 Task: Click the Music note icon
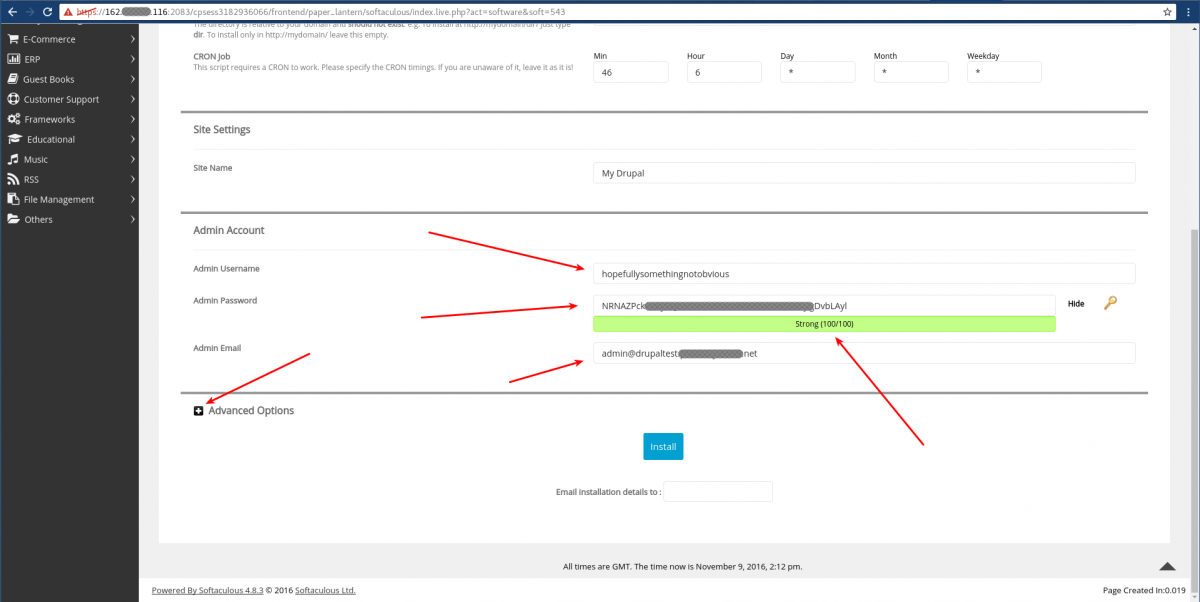(14, 159)
